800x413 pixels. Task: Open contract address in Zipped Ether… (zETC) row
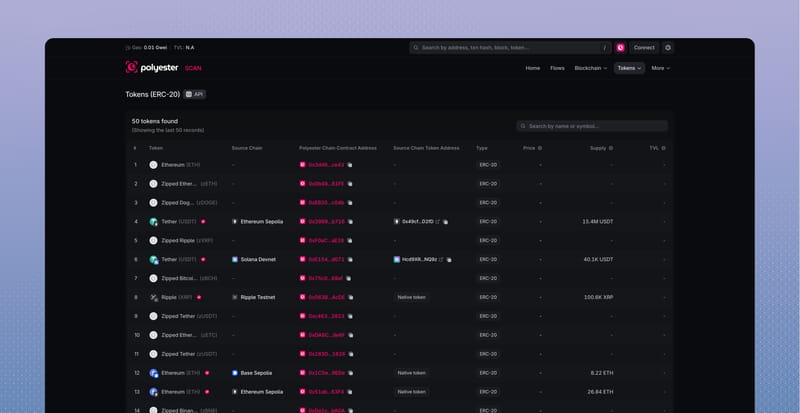click(x=327, y=335)
